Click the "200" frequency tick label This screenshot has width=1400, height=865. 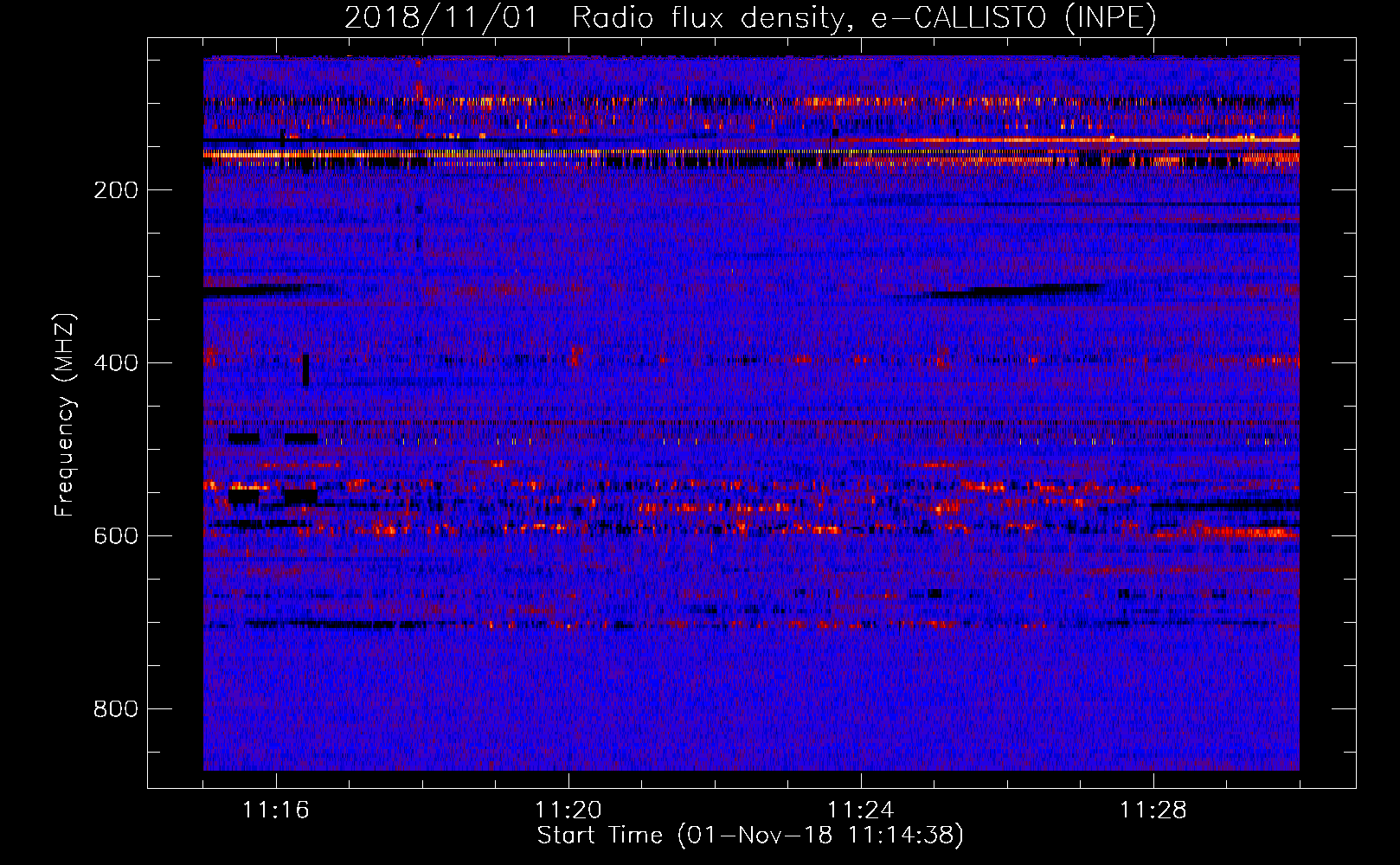pos(116,190)
